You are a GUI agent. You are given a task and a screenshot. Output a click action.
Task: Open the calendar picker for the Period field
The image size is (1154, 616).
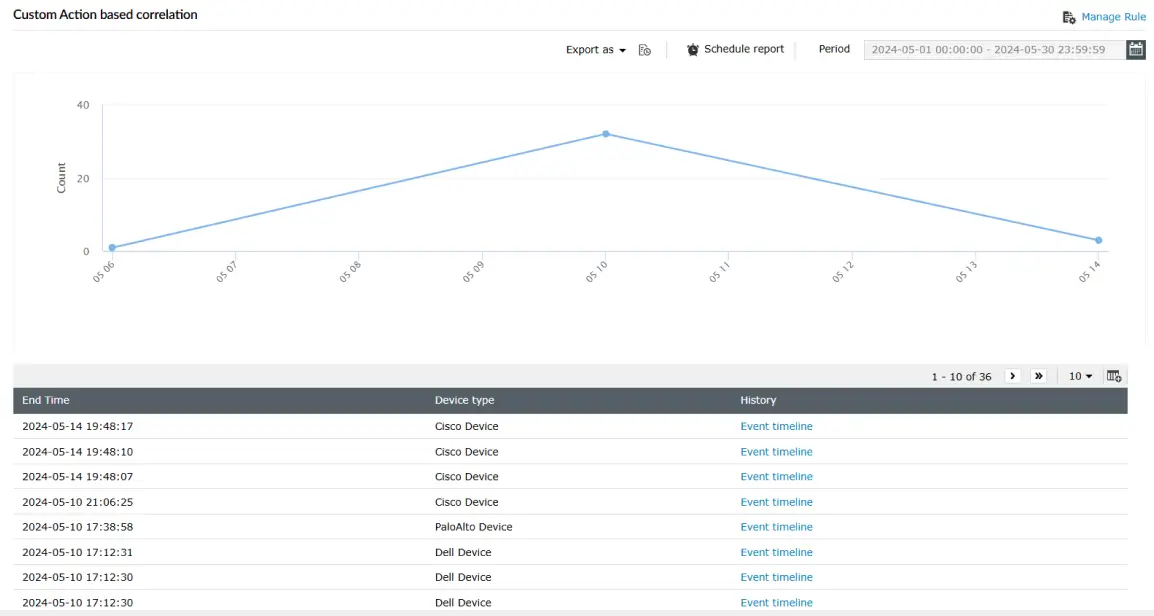pyautogui.click(x=1136, y=48)
